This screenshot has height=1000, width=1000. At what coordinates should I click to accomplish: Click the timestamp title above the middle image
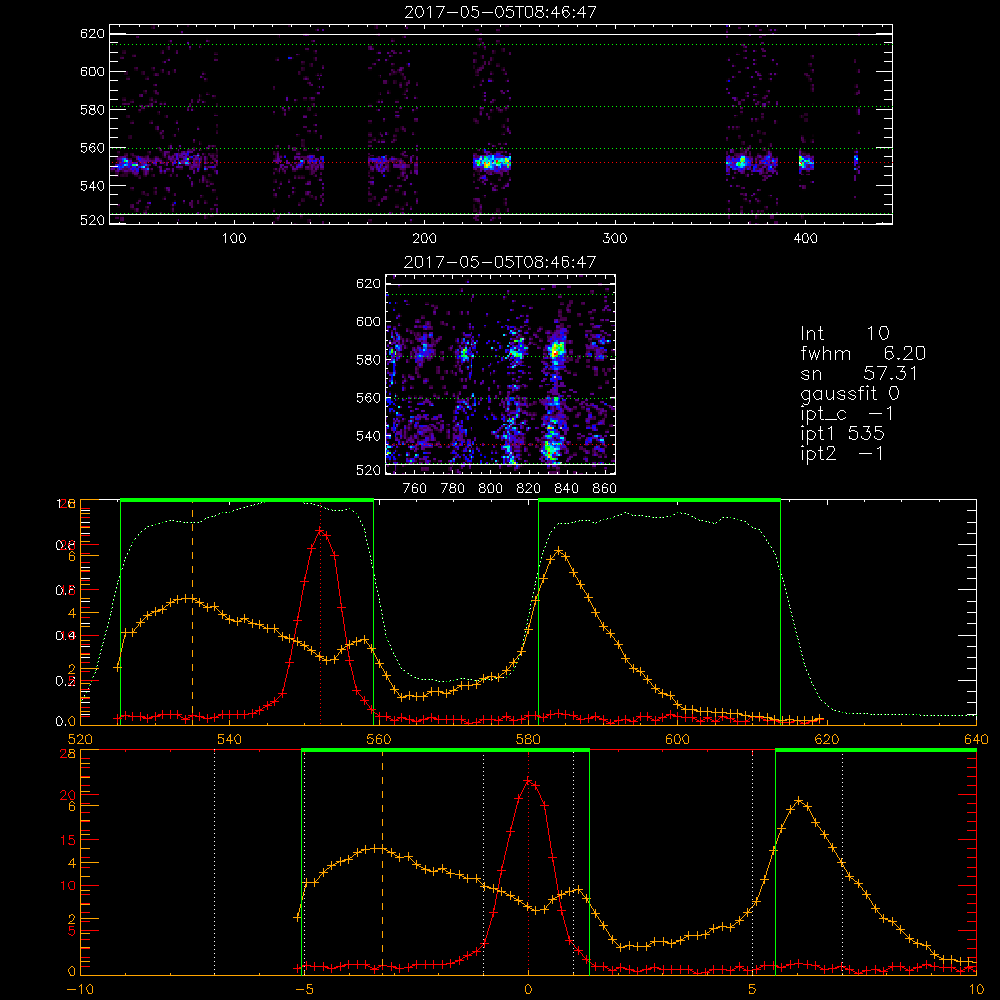[x=501, y=262]
